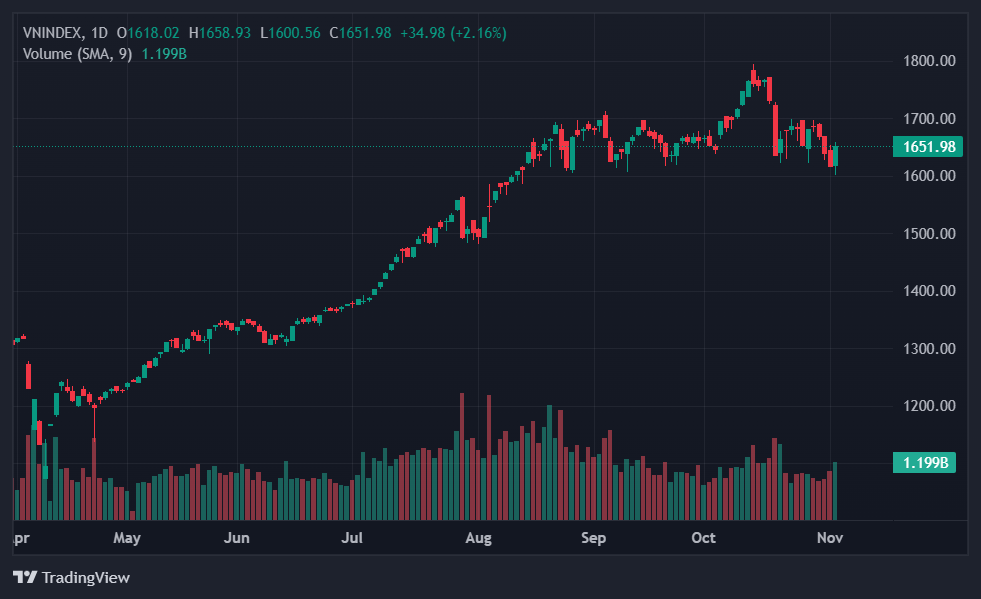981x599 pixels.
Task: Click the May label on time axis
Action: [126, 538]
